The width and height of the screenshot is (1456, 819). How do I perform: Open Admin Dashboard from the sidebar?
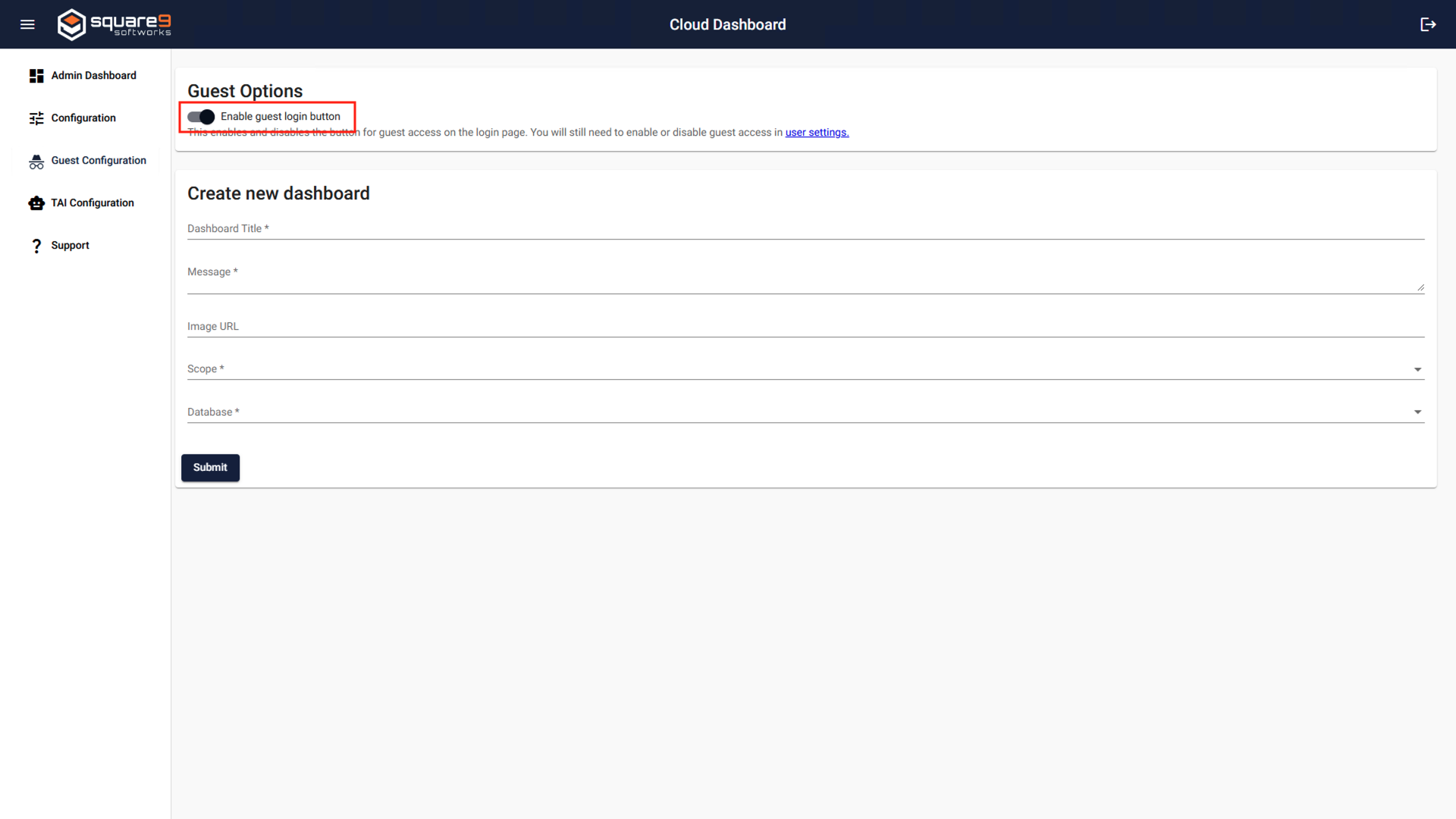(x=93, y=75)
